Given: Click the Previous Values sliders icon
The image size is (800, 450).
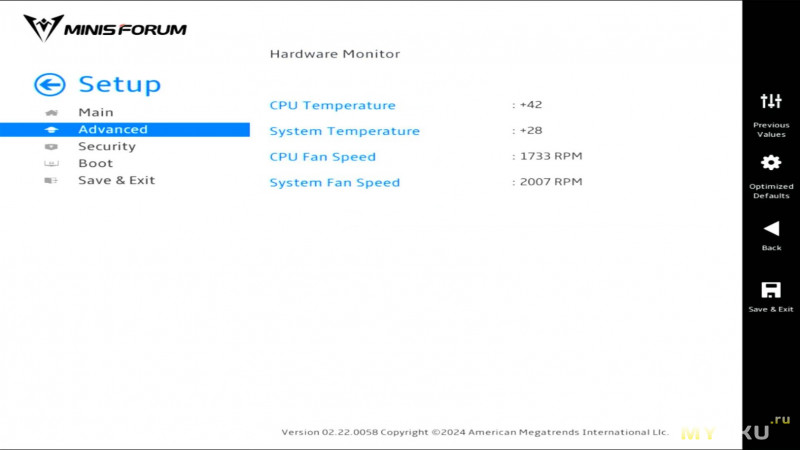Looking at the screenshot, I should [771, 101].
